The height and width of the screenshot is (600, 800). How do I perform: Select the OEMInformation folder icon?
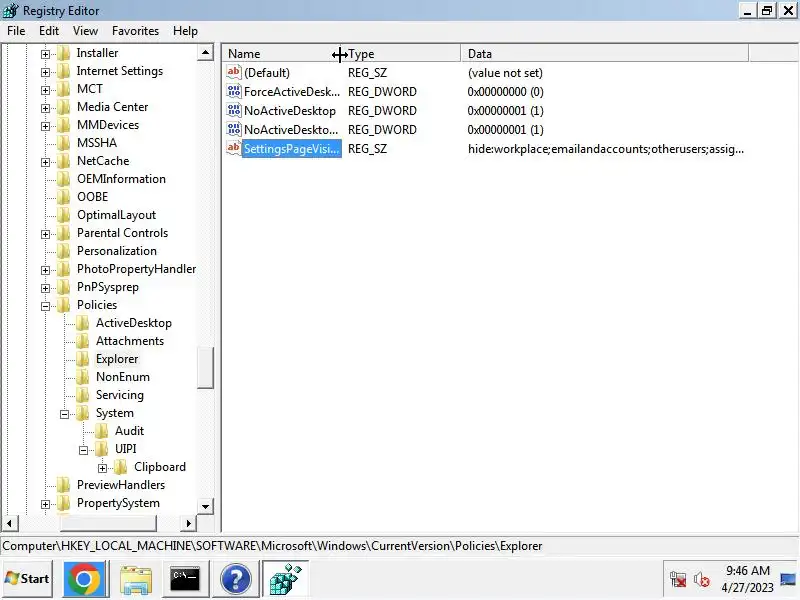(x=64, y=179)
